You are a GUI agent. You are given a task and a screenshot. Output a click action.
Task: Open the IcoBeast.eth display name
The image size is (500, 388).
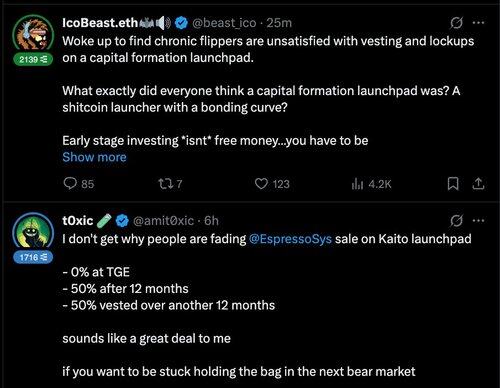(x=100, y=23)
